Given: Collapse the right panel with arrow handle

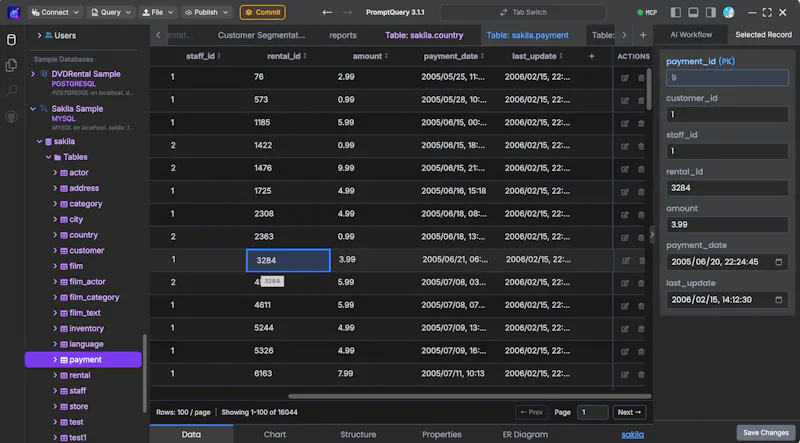Looking at the screenshot, I should coord(652,234).
